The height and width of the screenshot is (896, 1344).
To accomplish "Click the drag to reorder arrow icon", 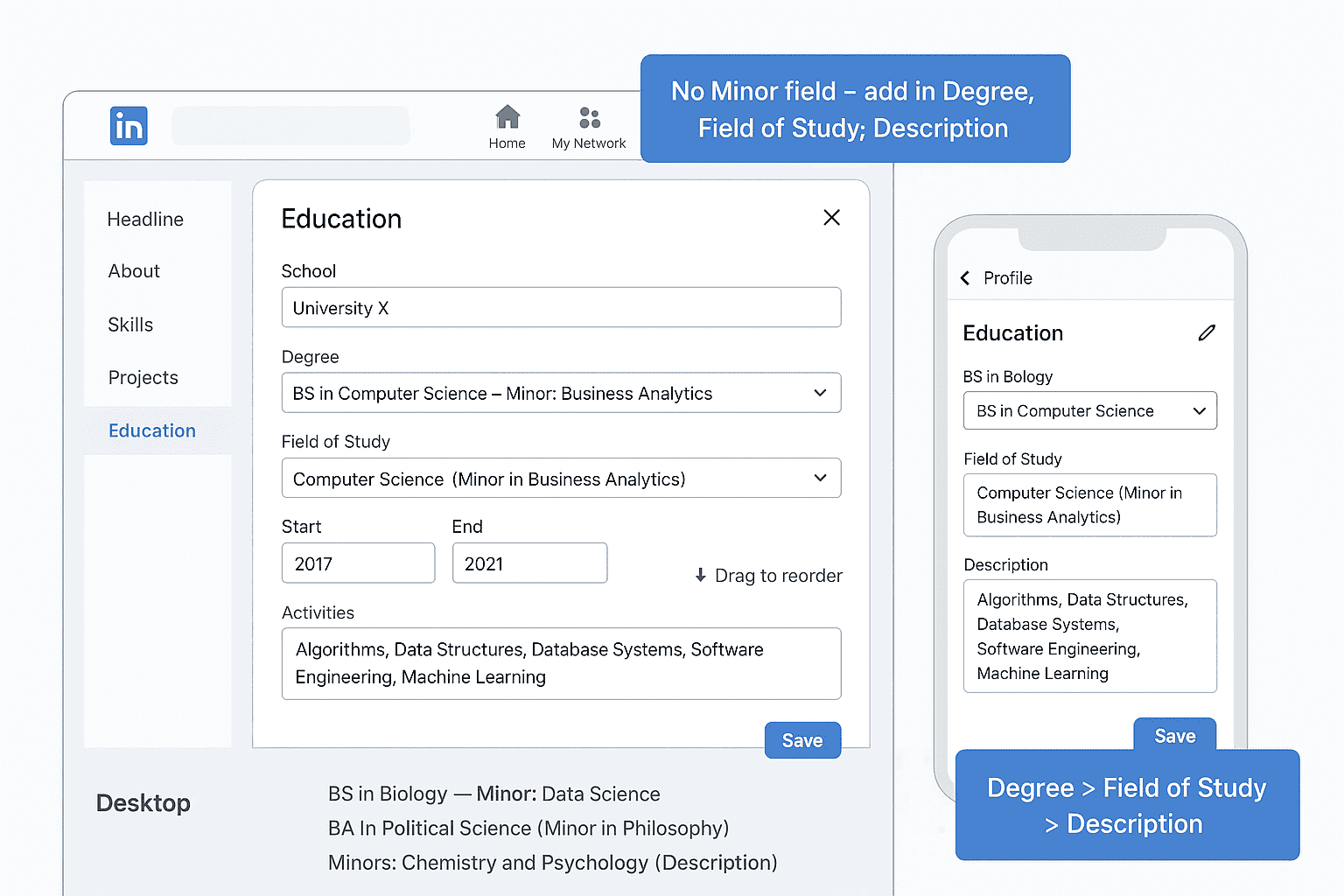I will point(699,575).
